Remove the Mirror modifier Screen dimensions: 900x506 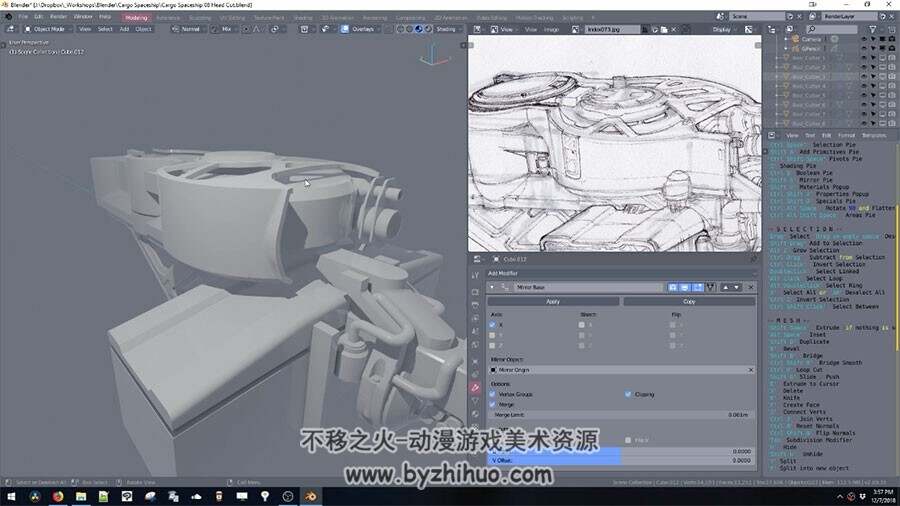[x=750, y=287]
